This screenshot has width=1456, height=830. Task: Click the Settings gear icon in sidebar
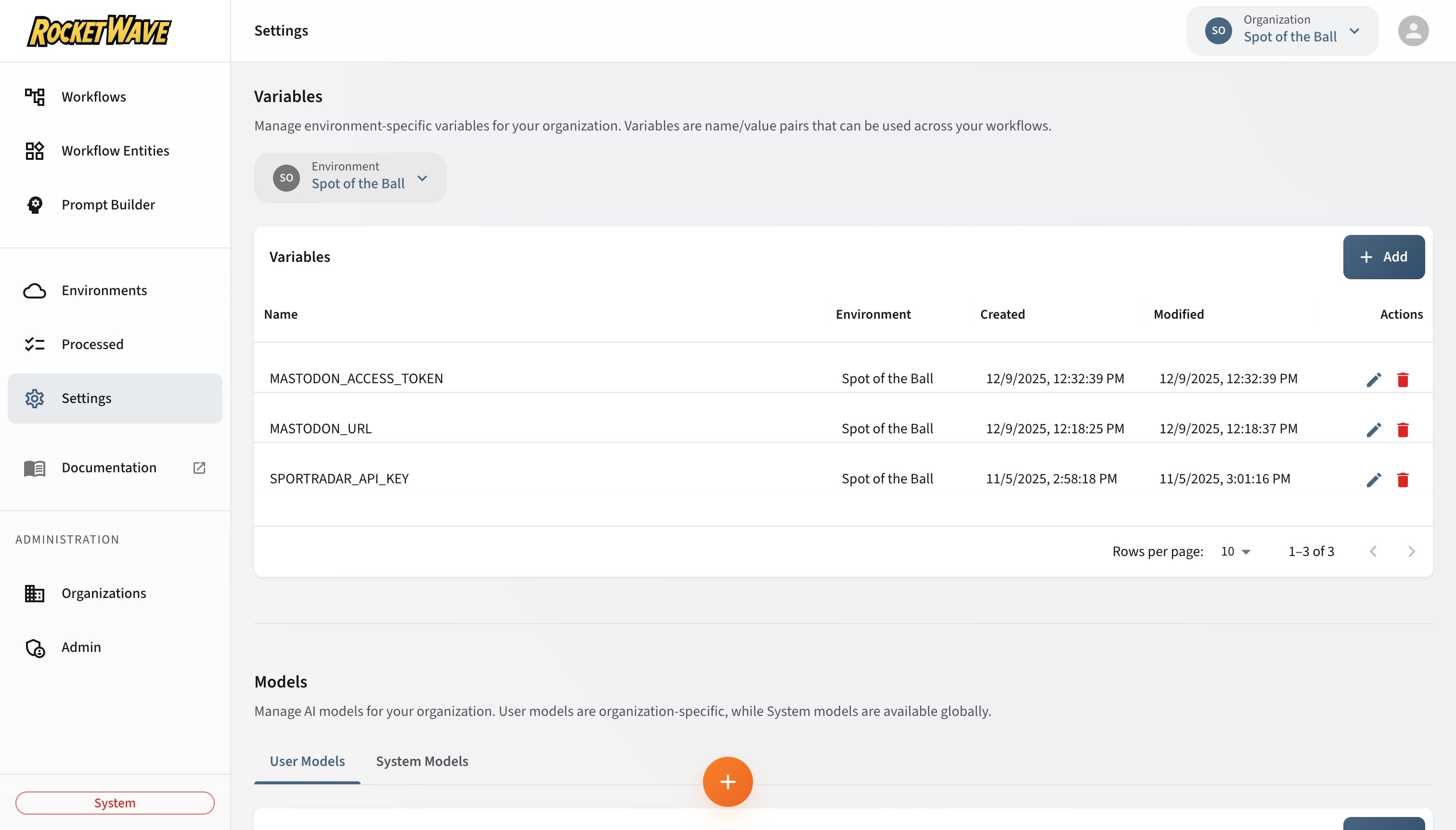pyautogui.click(x=35, y=398)
